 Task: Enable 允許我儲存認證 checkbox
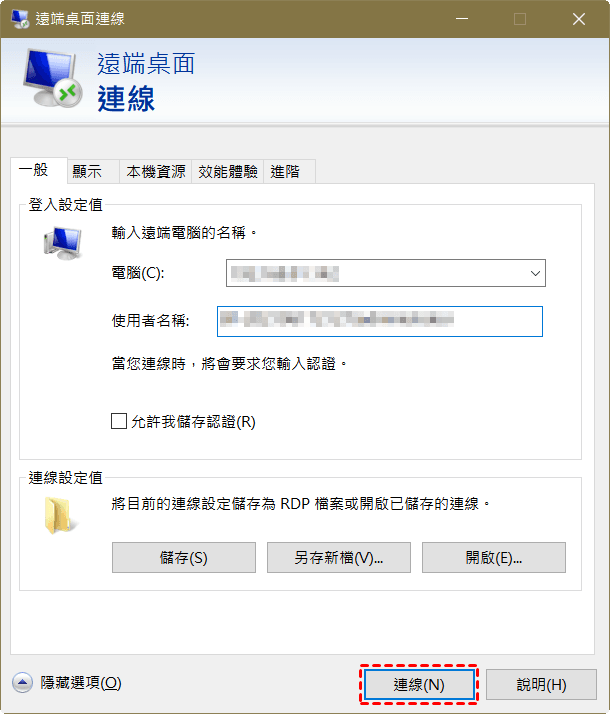tap(119, 421)
